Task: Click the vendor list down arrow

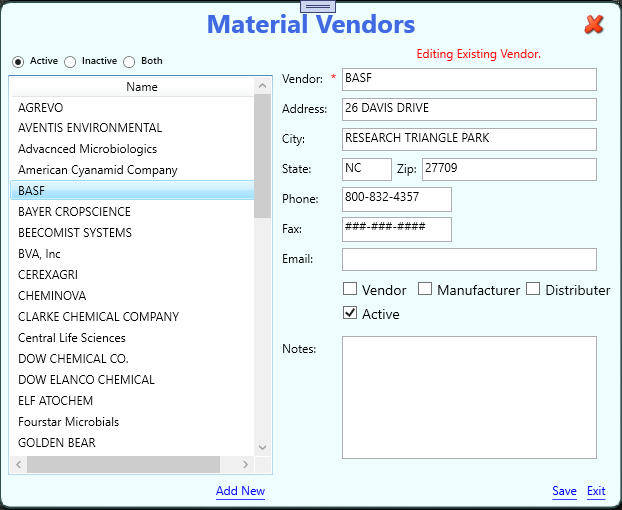Action: click(x=262, y=447)
